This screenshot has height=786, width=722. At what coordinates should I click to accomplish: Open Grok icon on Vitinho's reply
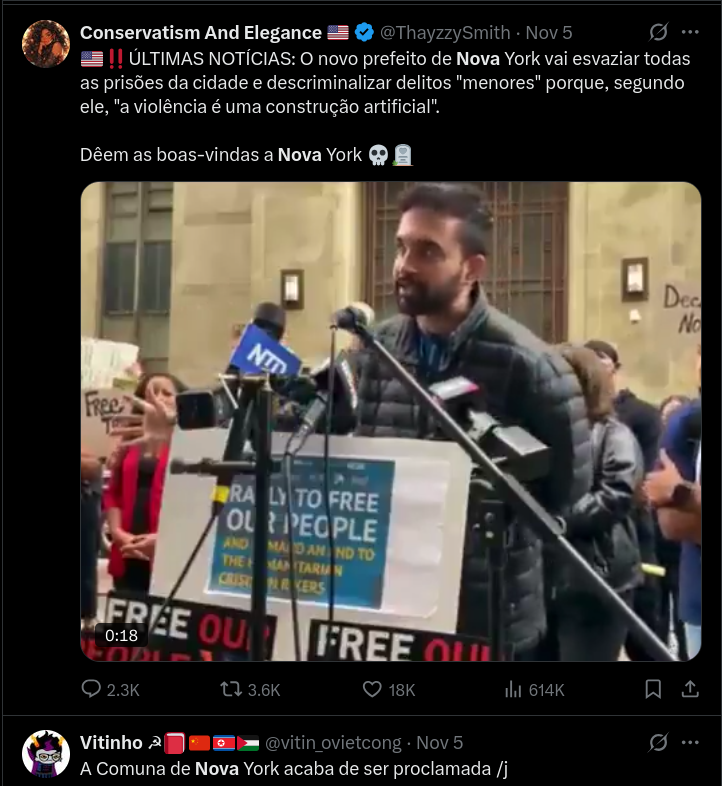tap(658, 742)
